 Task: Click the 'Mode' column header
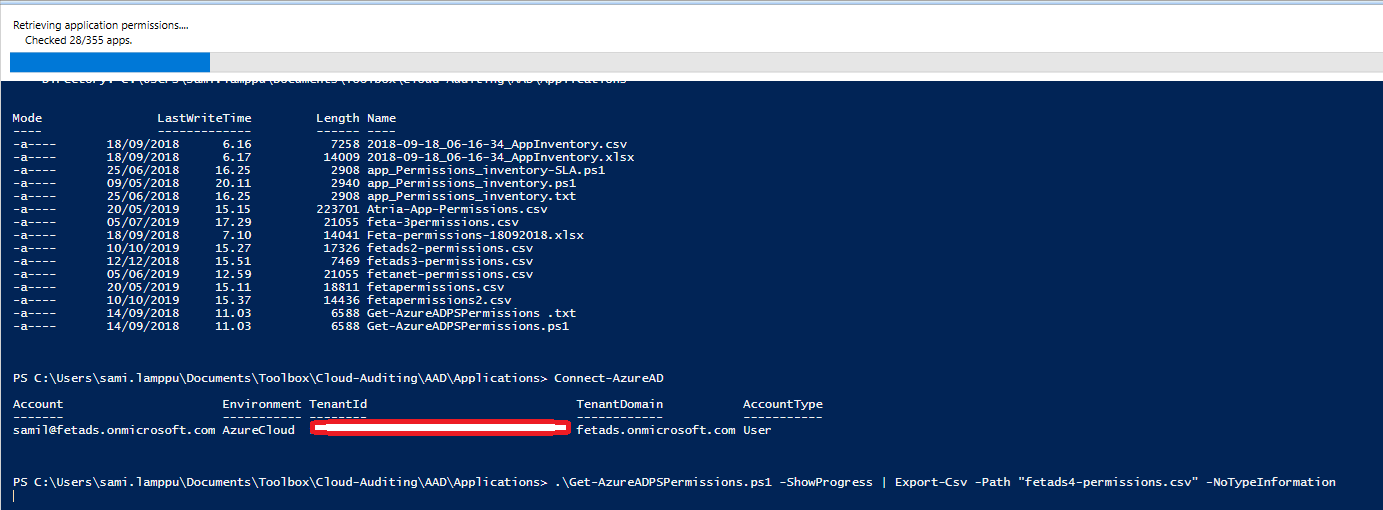tap(28, 119)
